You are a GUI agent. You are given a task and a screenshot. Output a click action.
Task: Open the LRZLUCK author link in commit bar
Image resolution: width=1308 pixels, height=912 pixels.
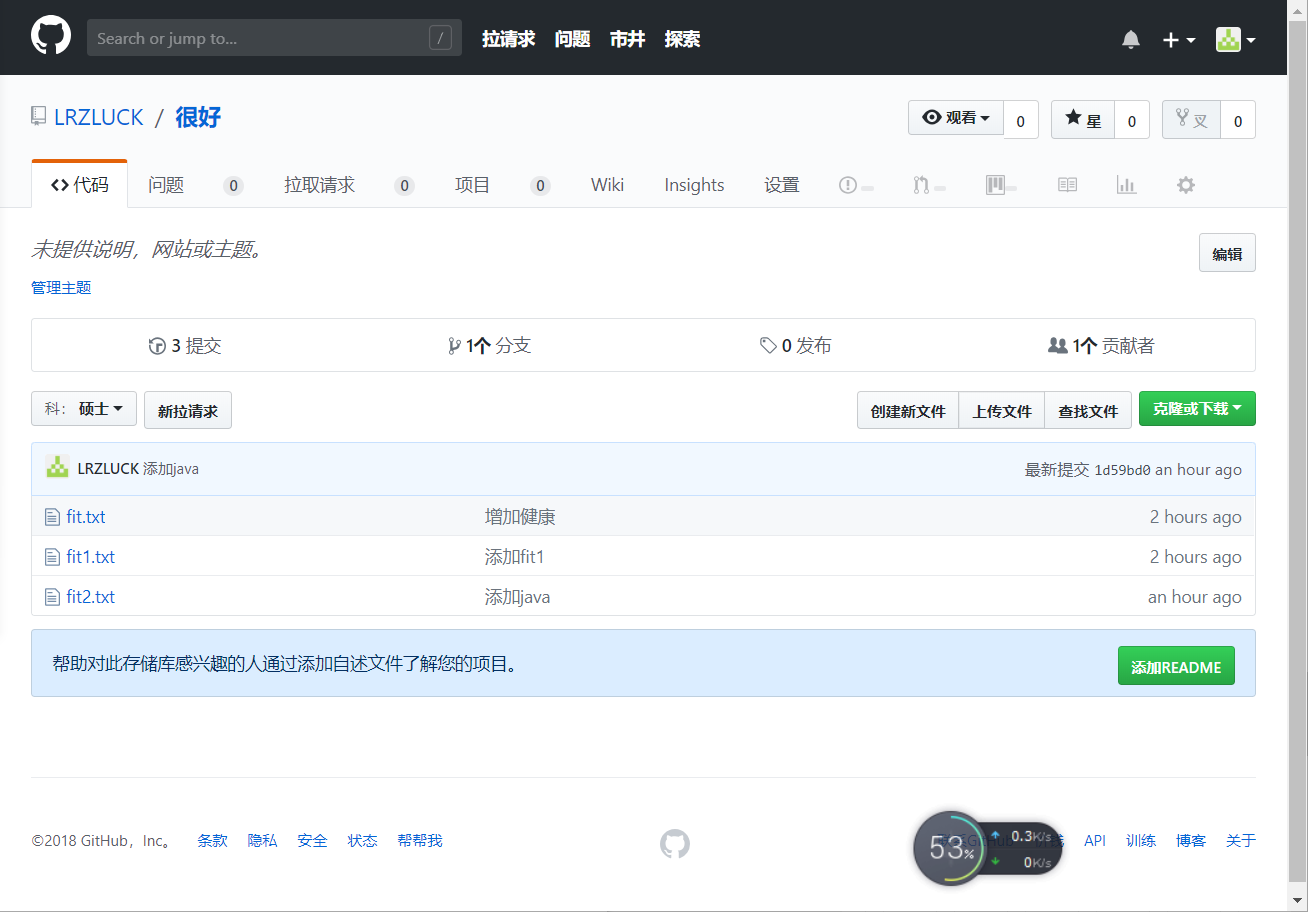(108, 469)
